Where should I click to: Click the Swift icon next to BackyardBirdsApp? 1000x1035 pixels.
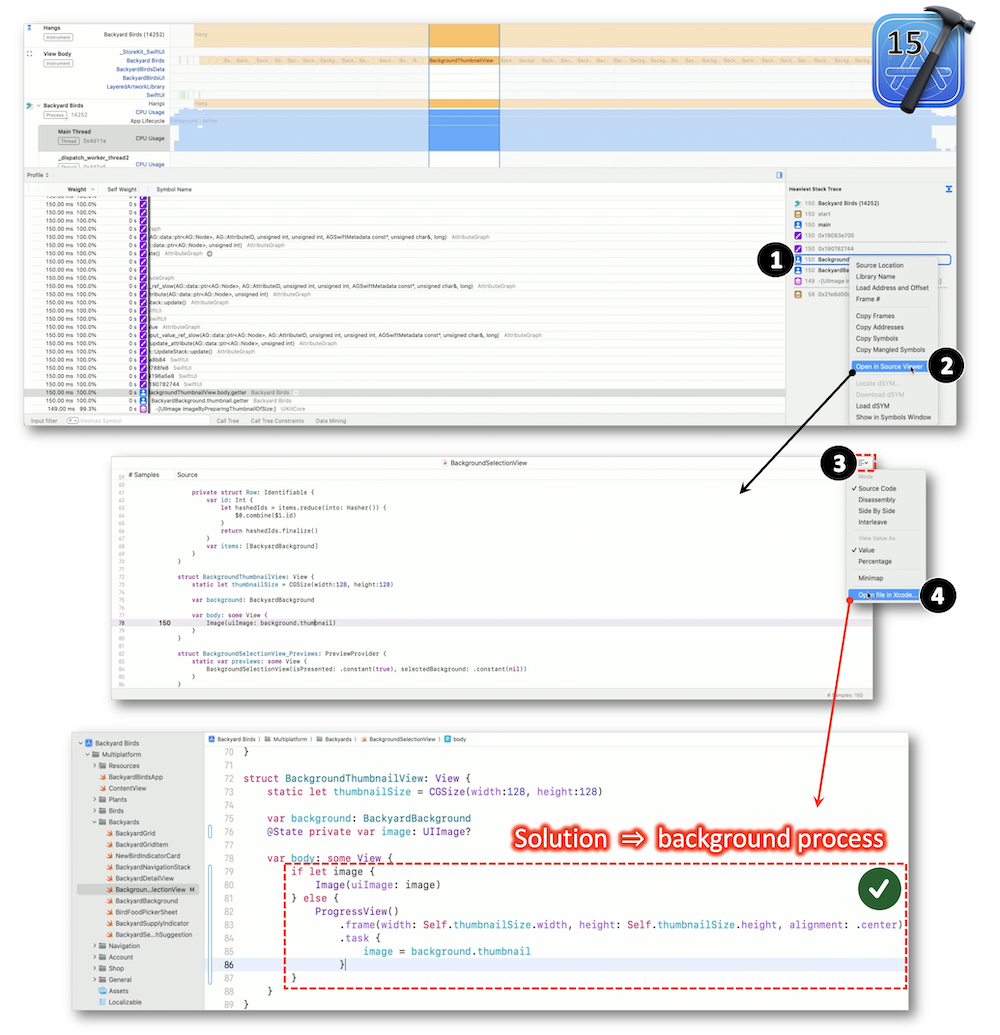click(102, 777)
